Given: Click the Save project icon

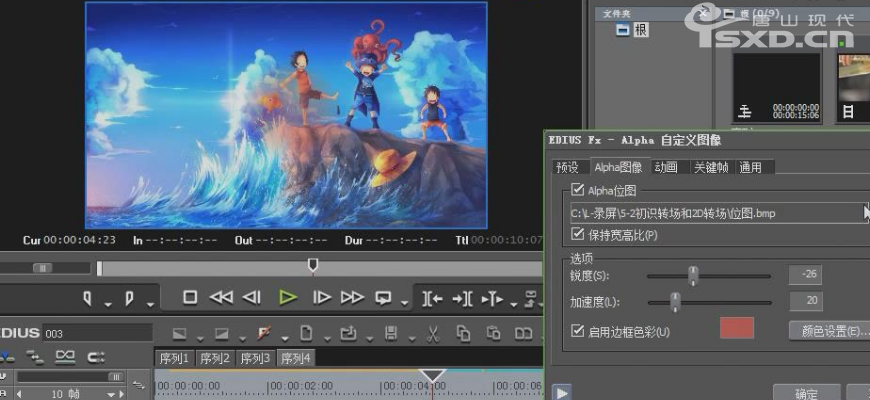Looking at the screenshot, I should pos(391,333).
